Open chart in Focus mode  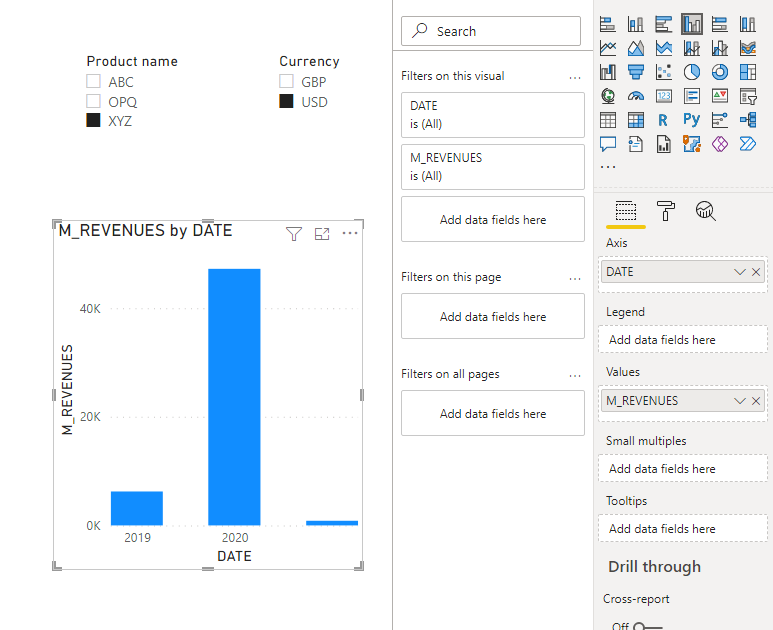(322, 234)
